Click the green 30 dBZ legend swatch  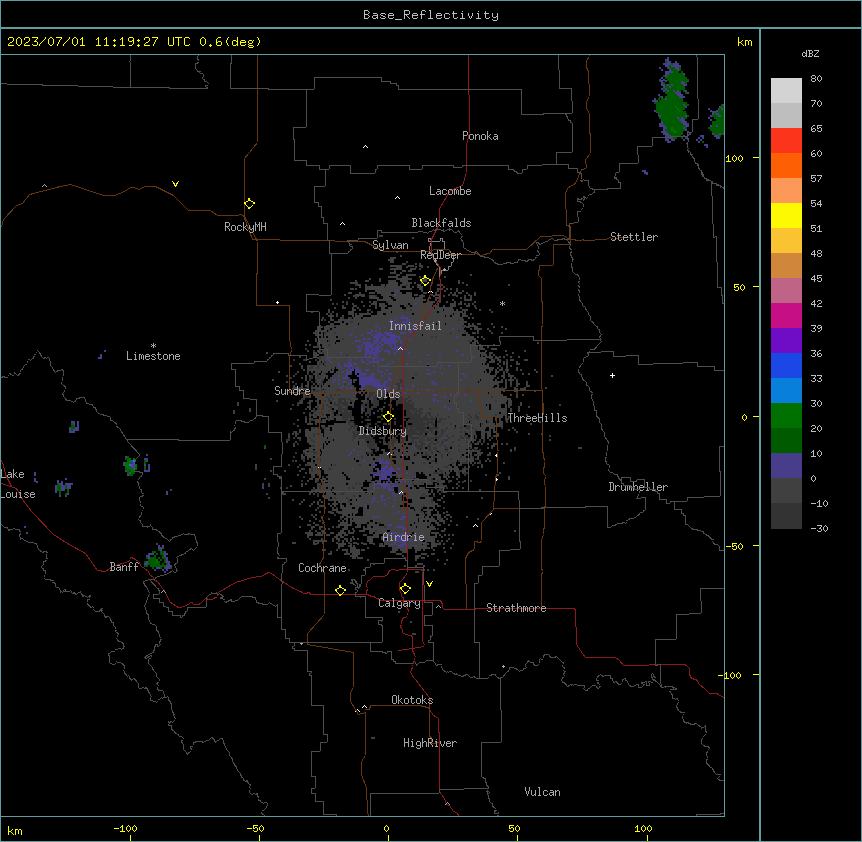786,416
